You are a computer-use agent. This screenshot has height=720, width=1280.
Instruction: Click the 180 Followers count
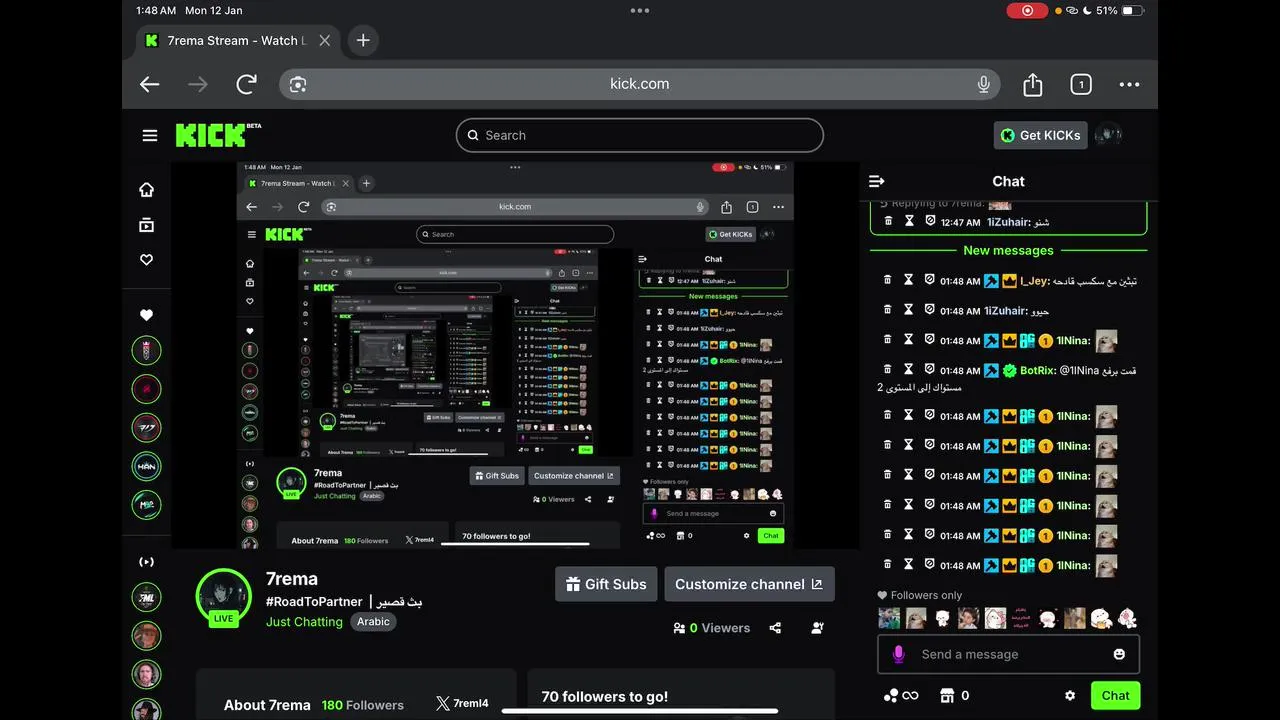pyautogui.click(x=362, y=705)
